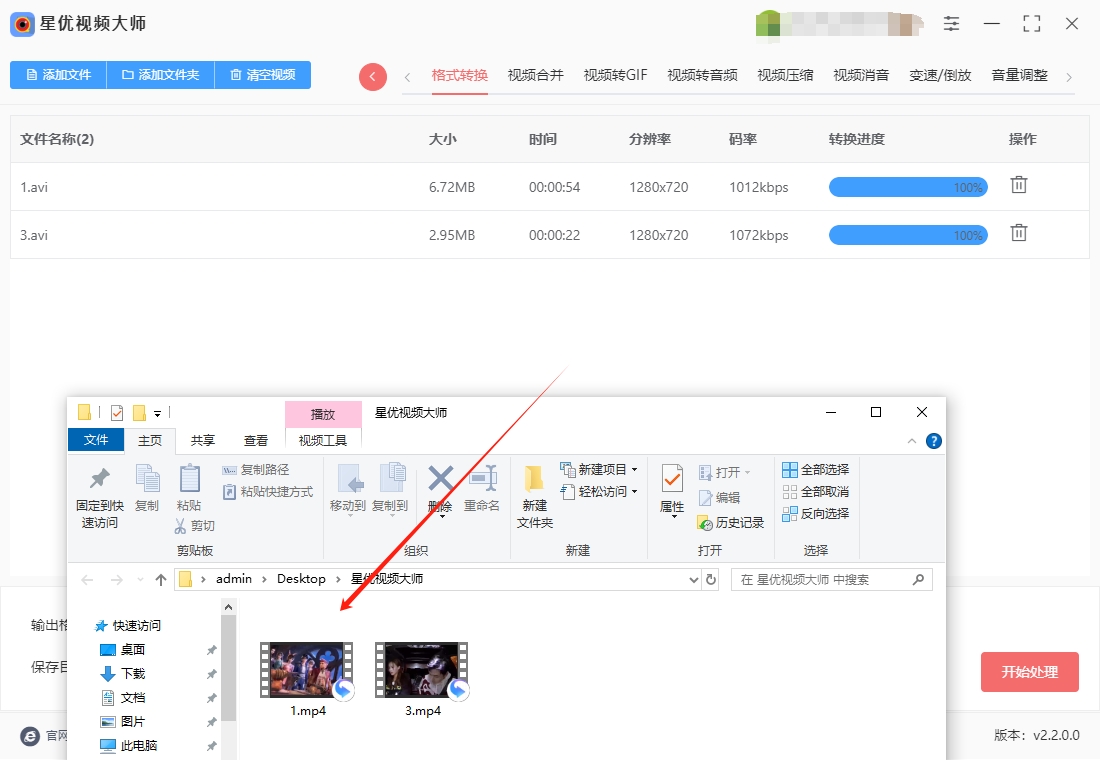The height and width of the screenshot is (760, 1100).
Task: Switch to the 视频转音频 tab
Action: 702,75
